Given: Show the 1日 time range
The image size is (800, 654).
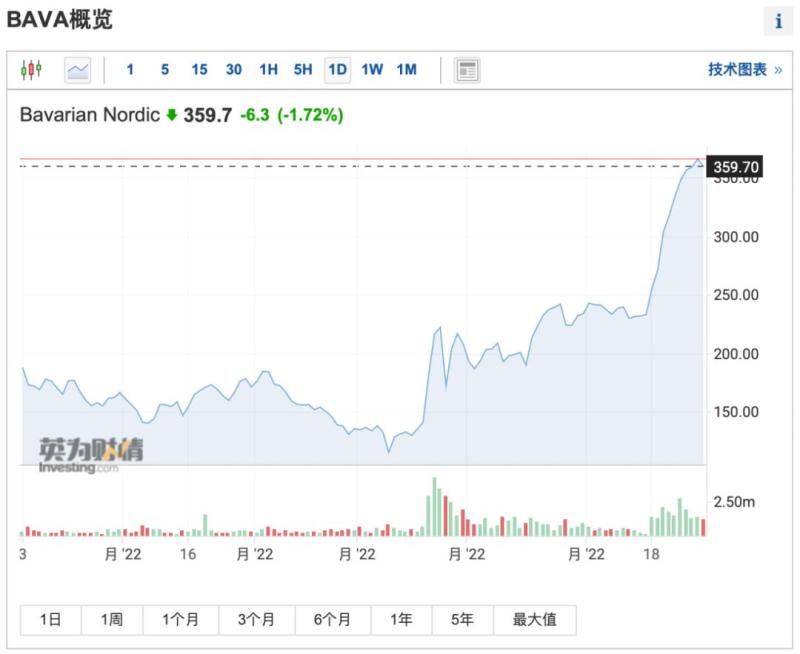Looking at the screenshot, I should click(x=51, y=620).
